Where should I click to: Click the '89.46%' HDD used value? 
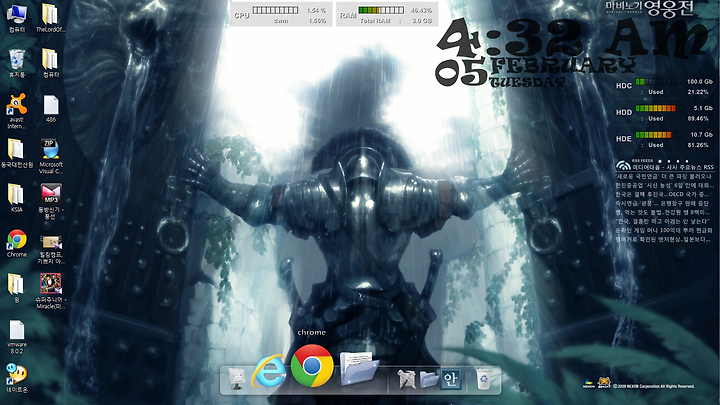pyautogui.click(x=698, y=118)
